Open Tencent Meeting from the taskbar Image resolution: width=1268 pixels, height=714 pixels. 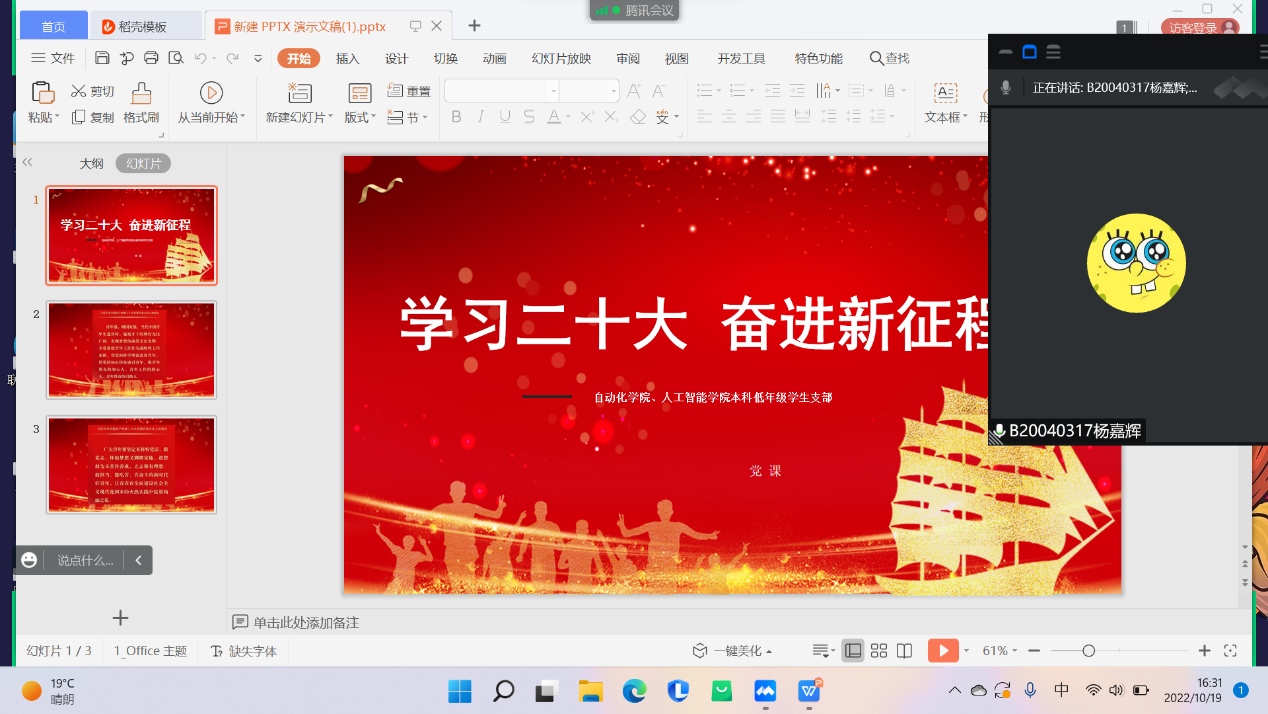(766, 690)
